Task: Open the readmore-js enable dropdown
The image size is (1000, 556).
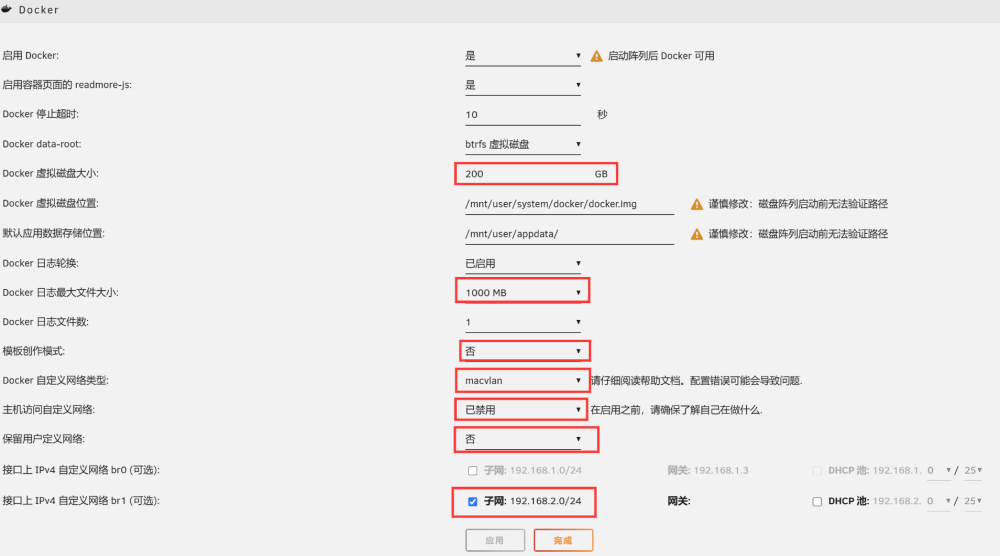Action: [x=522, y=85]
